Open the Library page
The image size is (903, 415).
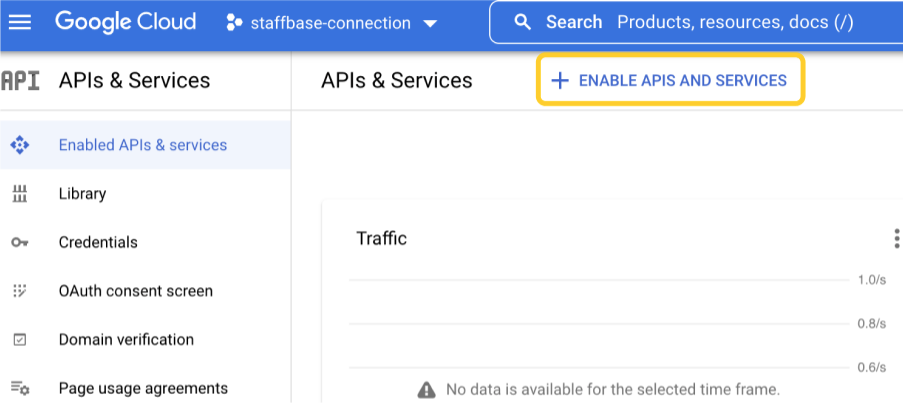tap(145, 193)
